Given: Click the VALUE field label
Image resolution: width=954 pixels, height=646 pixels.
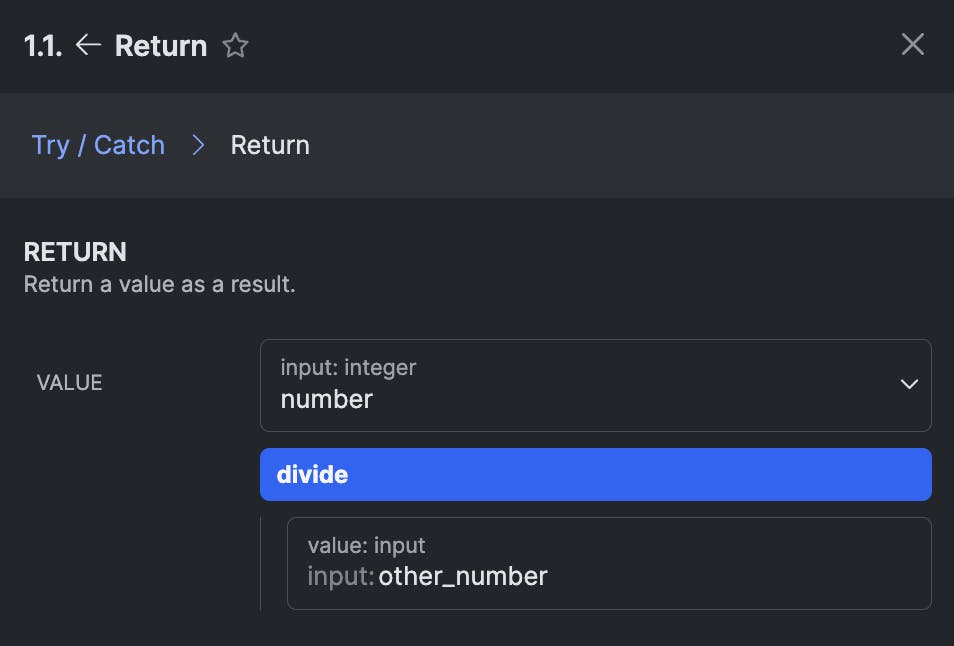Looking at the screenshot, I should [x=69, y=383].
